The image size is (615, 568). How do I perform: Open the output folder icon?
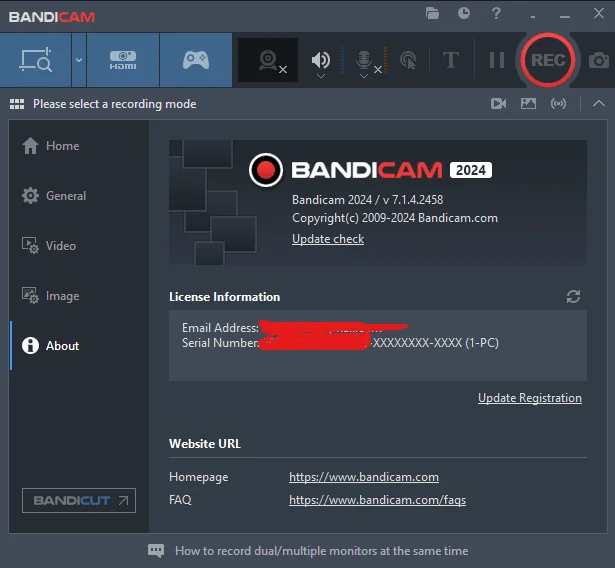click(x=432, y=14)
